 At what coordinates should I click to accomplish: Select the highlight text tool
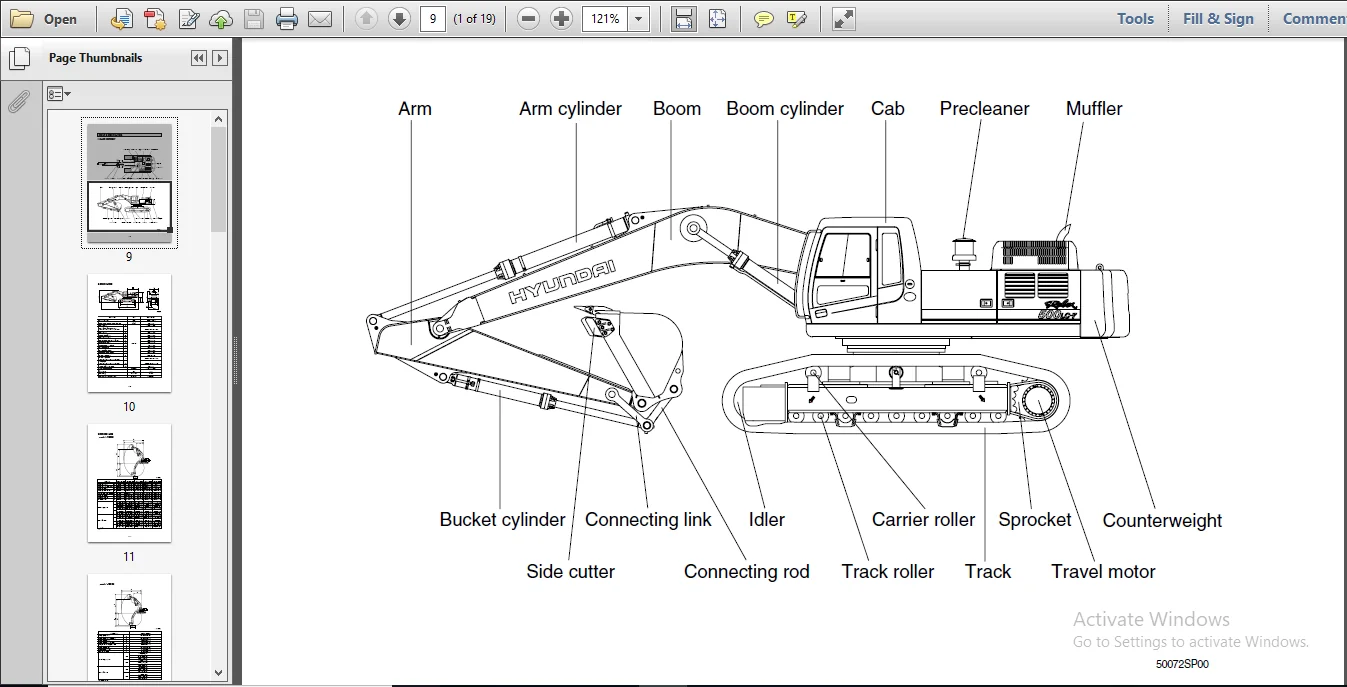797,18
